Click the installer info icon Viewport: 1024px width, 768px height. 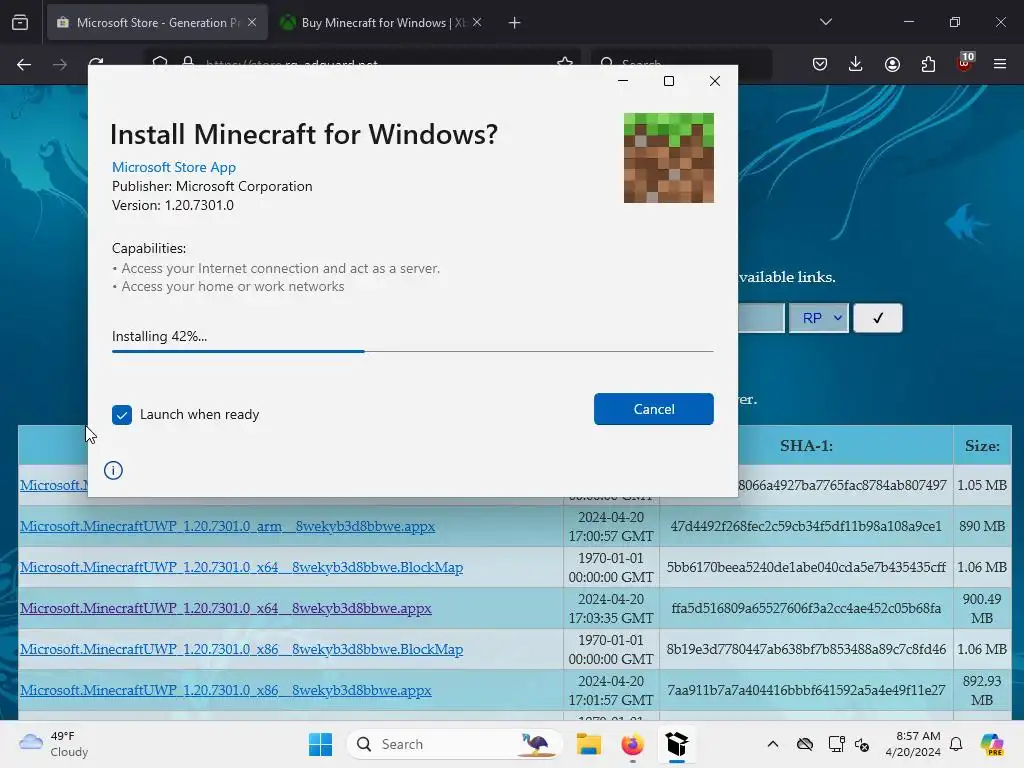click(x=113, y=470)
